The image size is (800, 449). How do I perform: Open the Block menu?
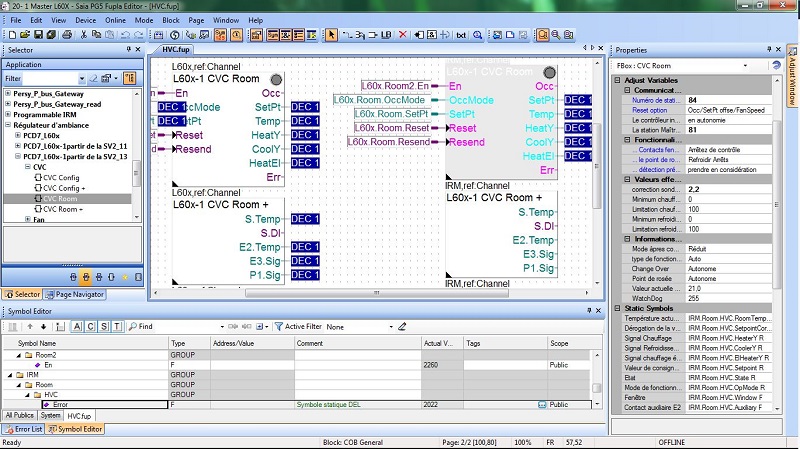pyautogui.click(x=170, y=19)
